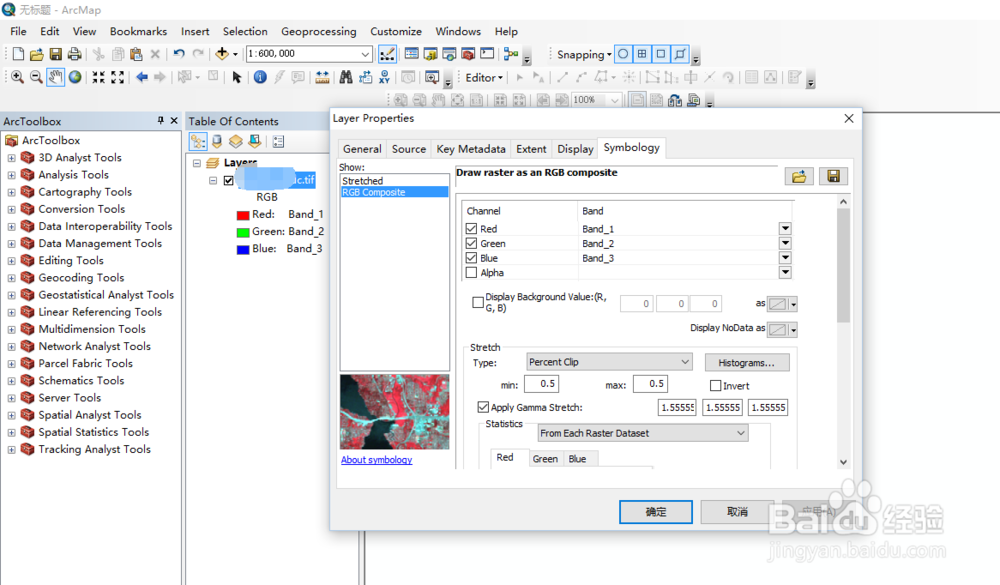Click List By Drawing Order icon
The height and width of the screenshot is (585, 1000).
(x=198, y=142)
